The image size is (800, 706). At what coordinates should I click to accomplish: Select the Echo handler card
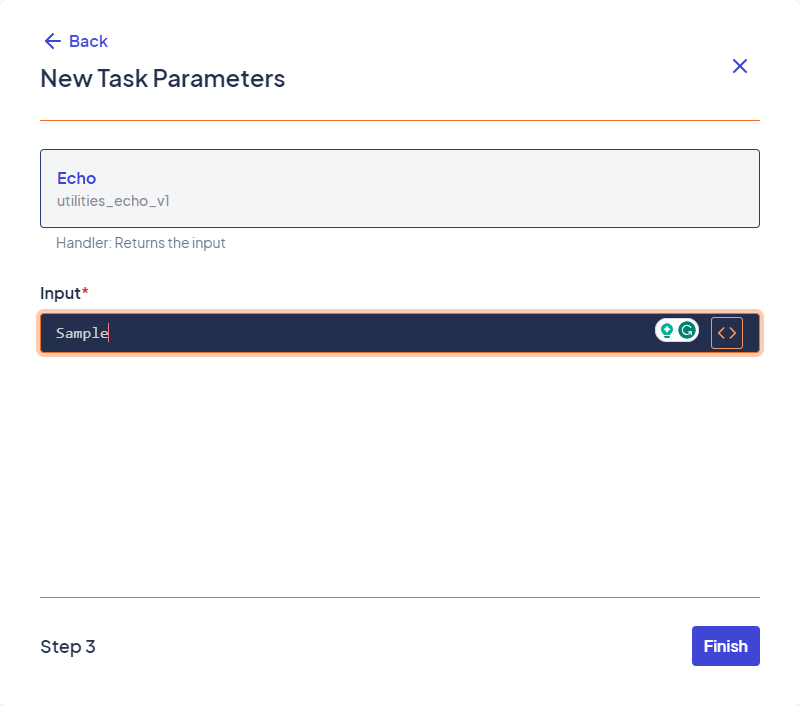399,188
